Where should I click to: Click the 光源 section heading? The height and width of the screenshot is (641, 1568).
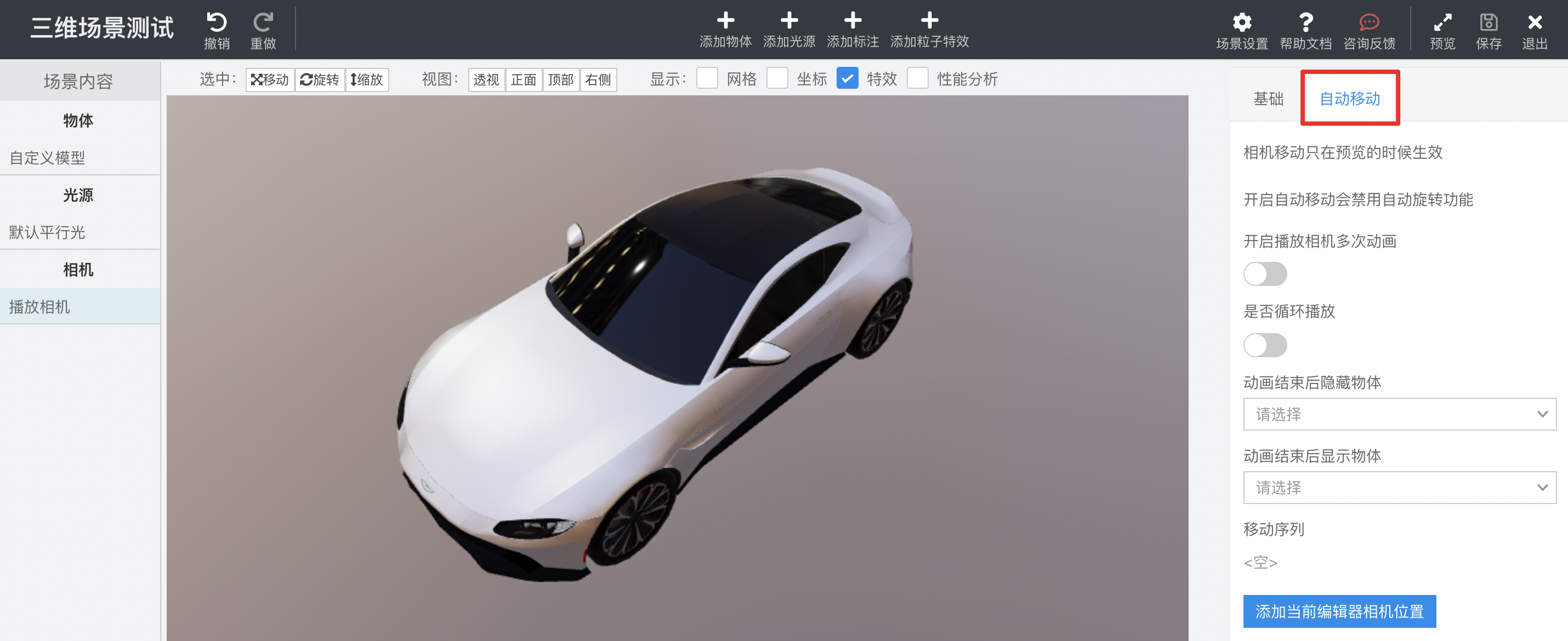[78, 195]
